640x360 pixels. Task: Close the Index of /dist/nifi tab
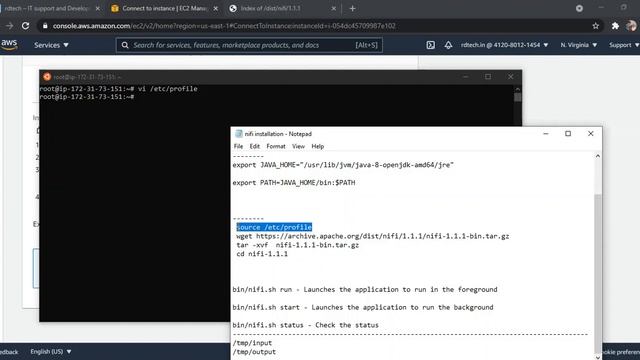333,8
